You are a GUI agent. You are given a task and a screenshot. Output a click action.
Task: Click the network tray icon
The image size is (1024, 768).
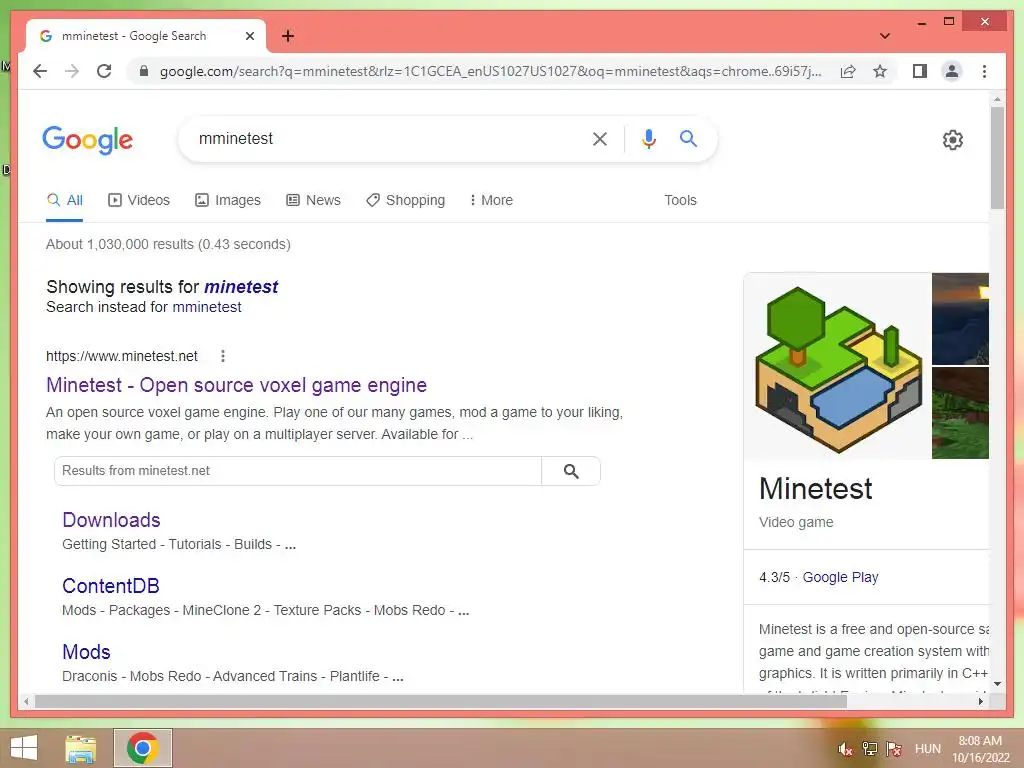point(870,749)
